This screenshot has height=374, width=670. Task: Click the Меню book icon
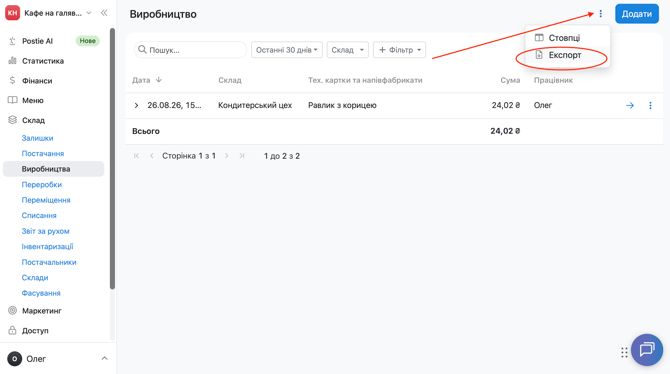click(x=12, y=100)
